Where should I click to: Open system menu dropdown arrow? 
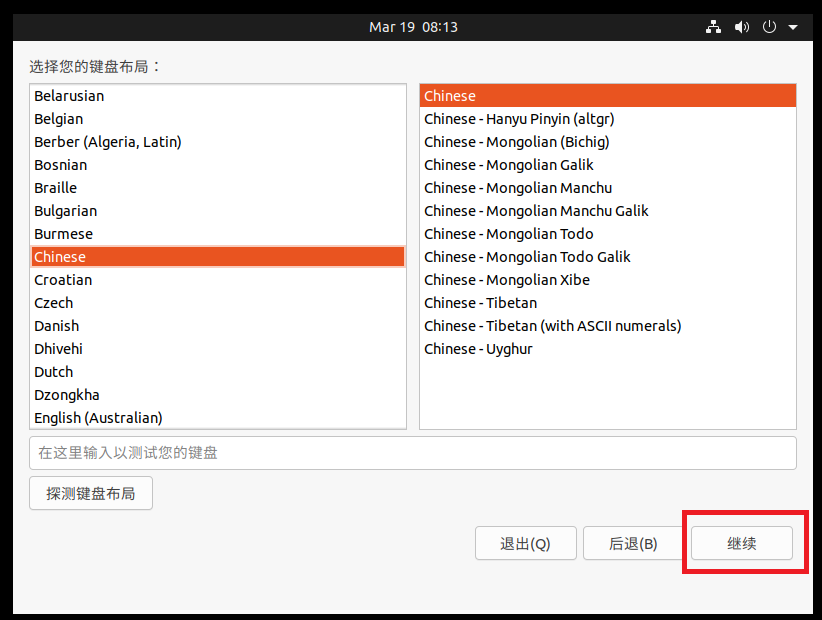pyautogui.click(x=793, y=27)
